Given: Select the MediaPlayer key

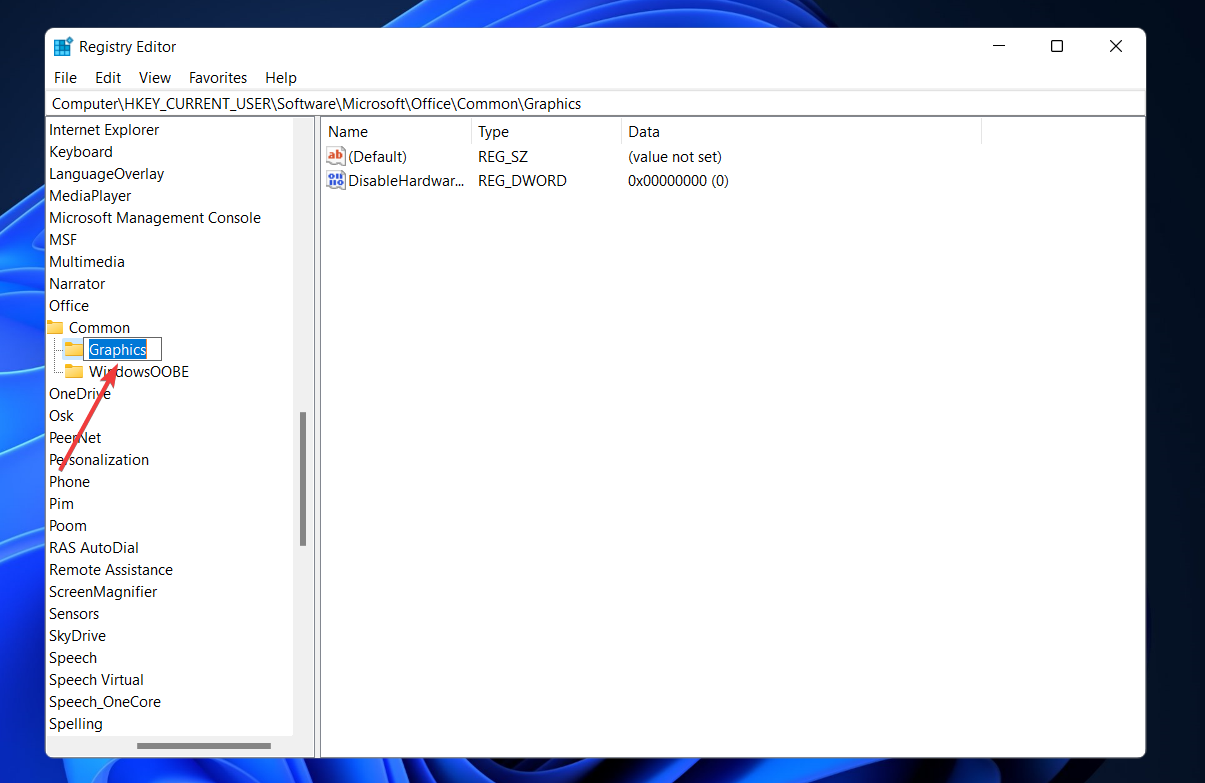Looking at the screenshot, I should click(90, 196).
